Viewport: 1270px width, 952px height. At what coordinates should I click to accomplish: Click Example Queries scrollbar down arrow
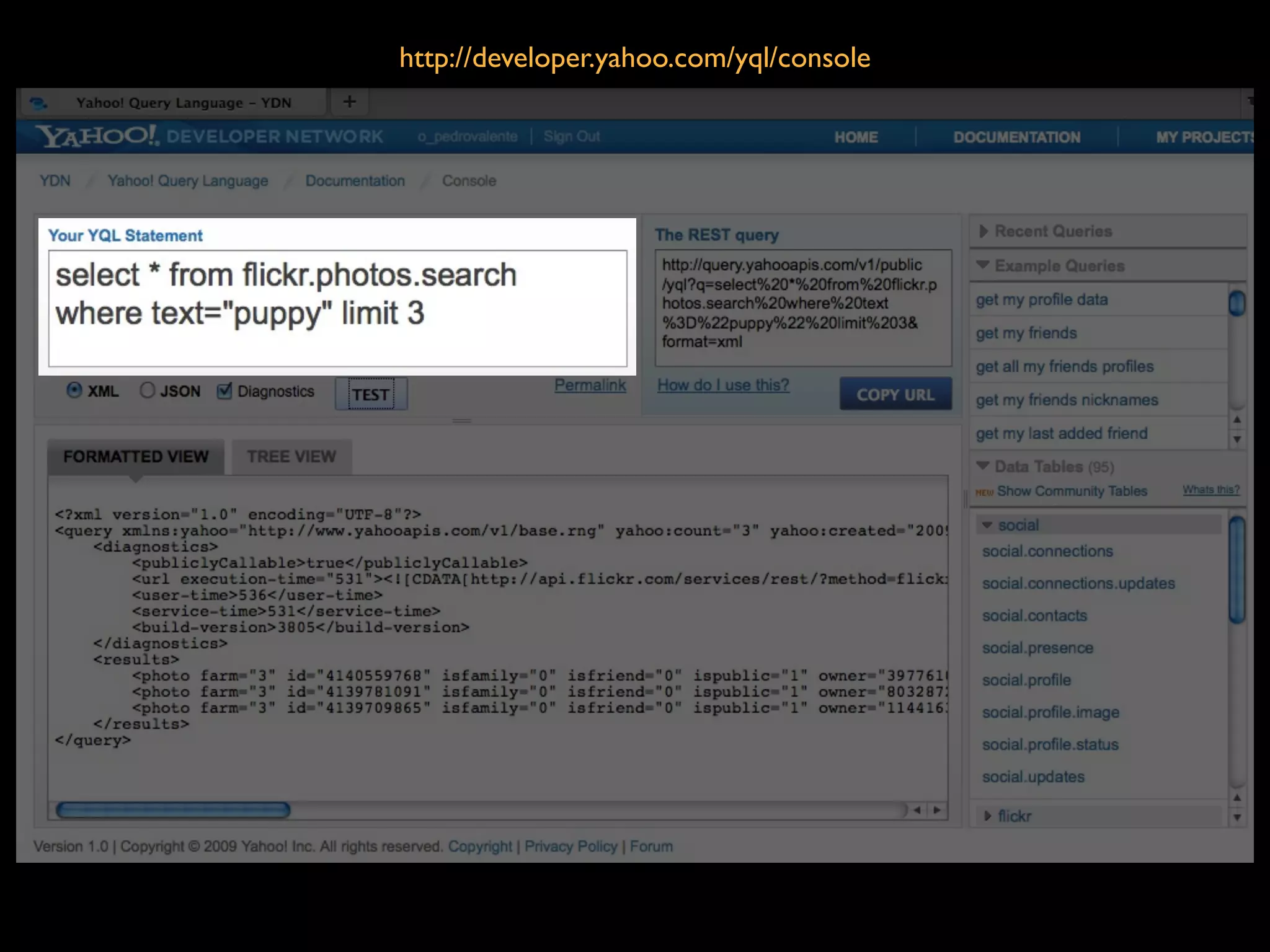(1237, 439)
